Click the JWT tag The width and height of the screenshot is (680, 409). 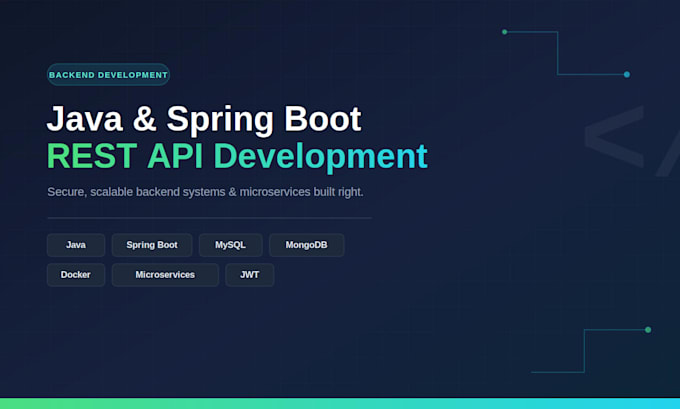pos(249,275)
